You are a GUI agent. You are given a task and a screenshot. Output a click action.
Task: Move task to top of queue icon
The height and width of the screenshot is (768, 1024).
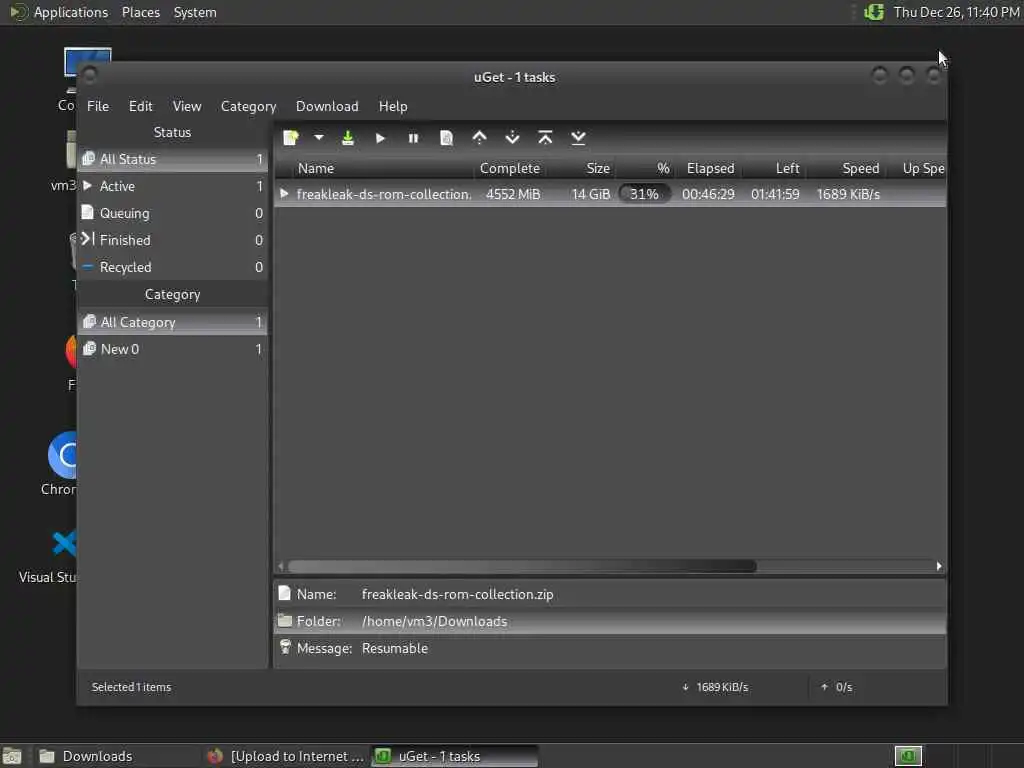point(545,138)
